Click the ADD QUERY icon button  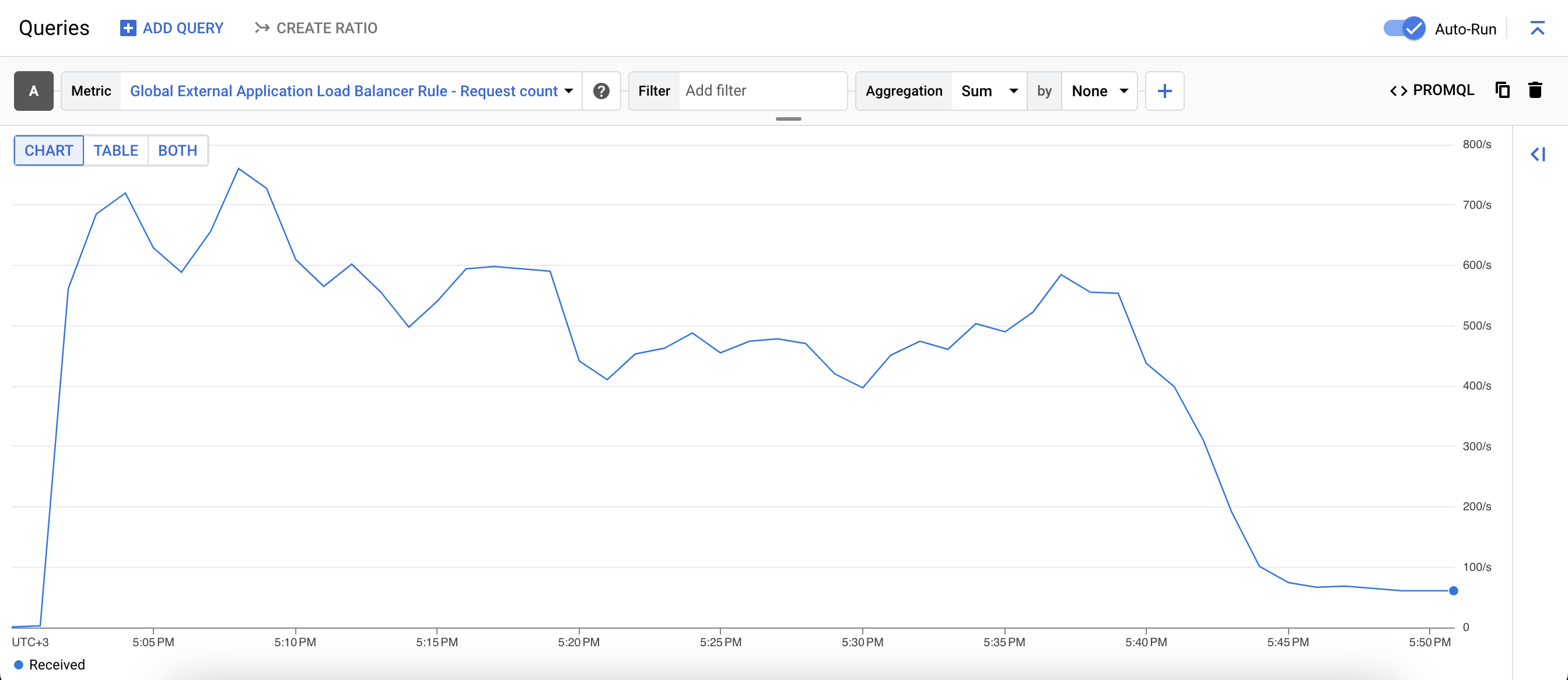click(126, 28)
